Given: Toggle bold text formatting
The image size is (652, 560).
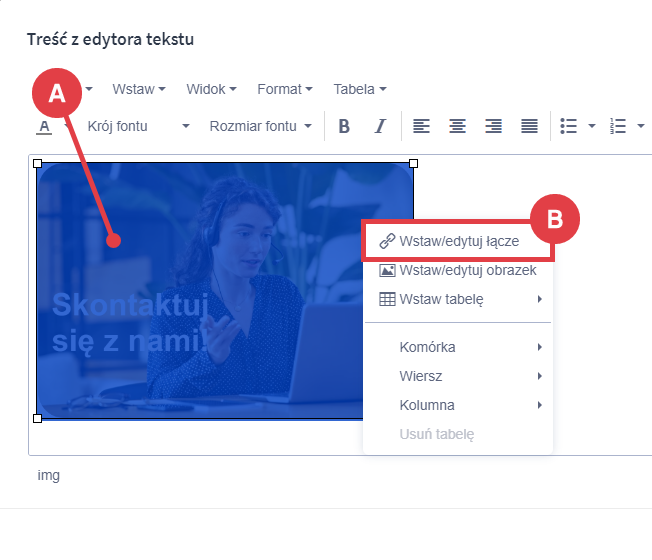Looking at the screenshot, I should 344,126.
